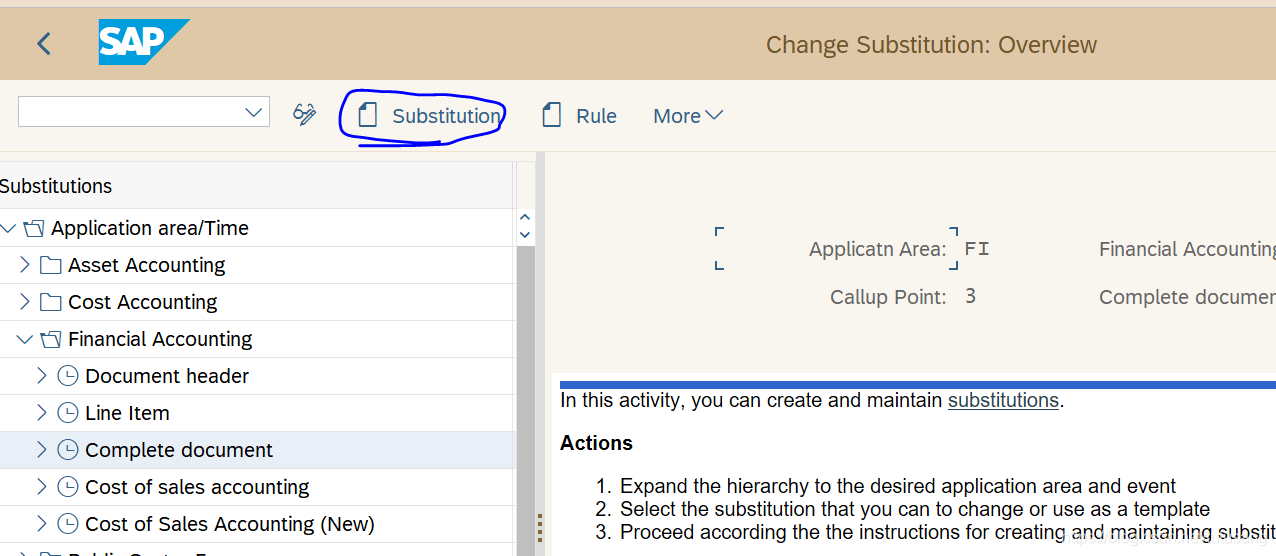Click the Actions heading in help text
The image size is (1276, 556).
click(596, 443)
